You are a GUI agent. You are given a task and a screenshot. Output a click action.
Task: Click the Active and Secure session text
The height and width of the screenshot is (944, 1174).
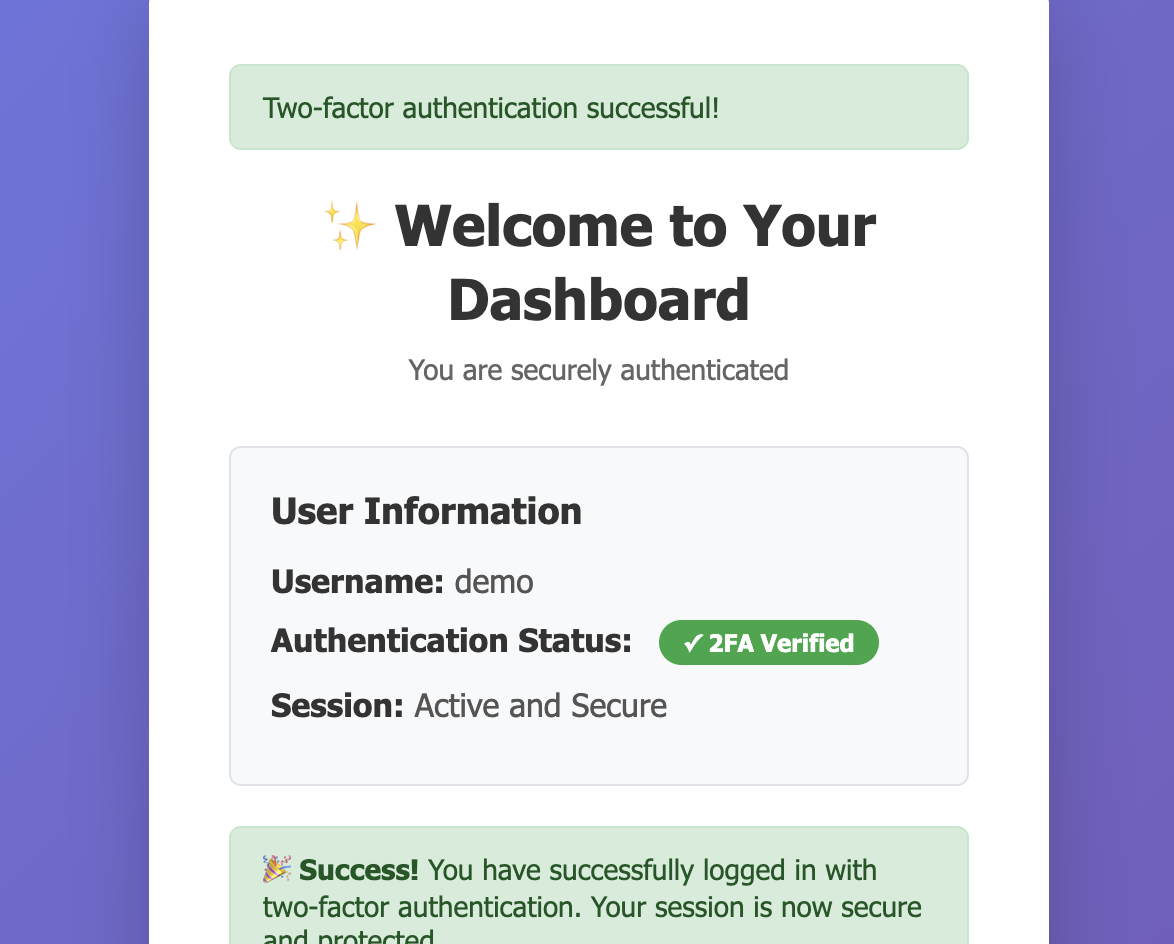[540, 706]
